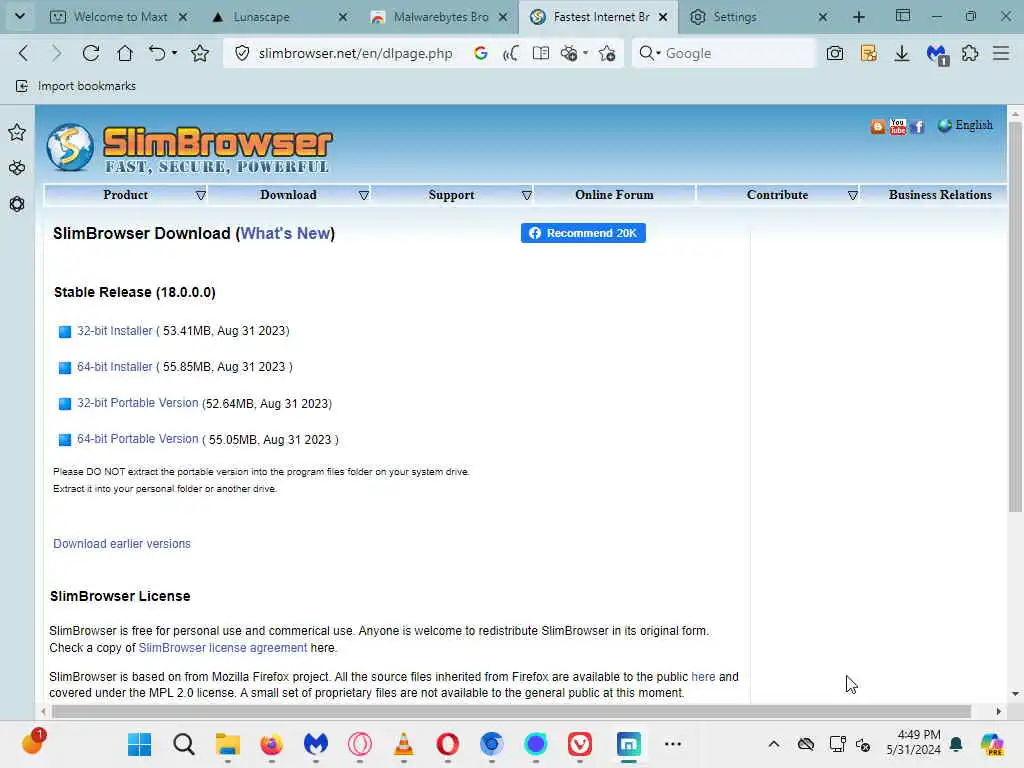Click the Google icon in address bar
The width and height of the screenshot is (1024, 768).
pos(481,54)
